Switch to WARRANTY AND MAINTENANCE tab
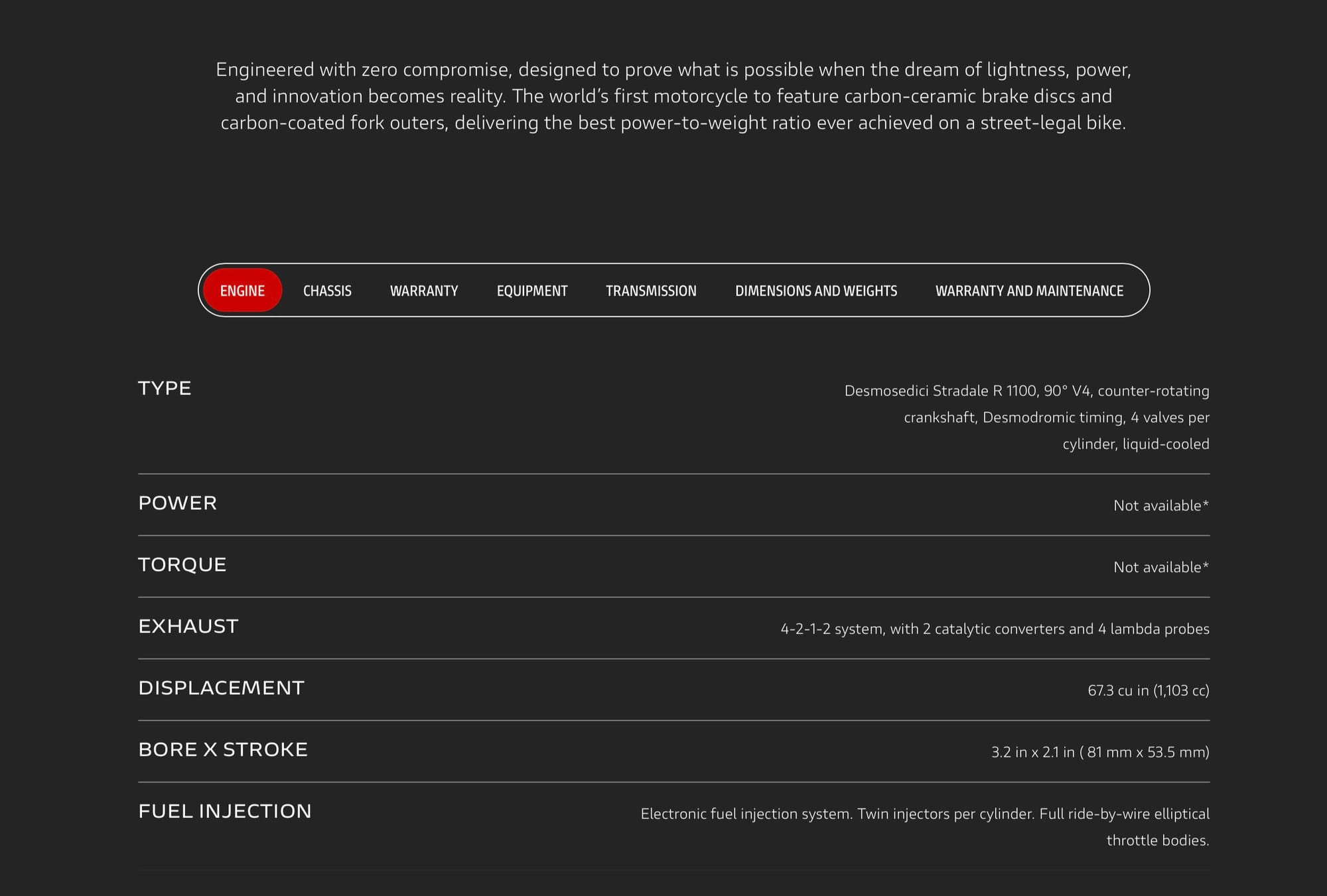This screenshot has width=1327, height=896. (x=1029, y=290)
